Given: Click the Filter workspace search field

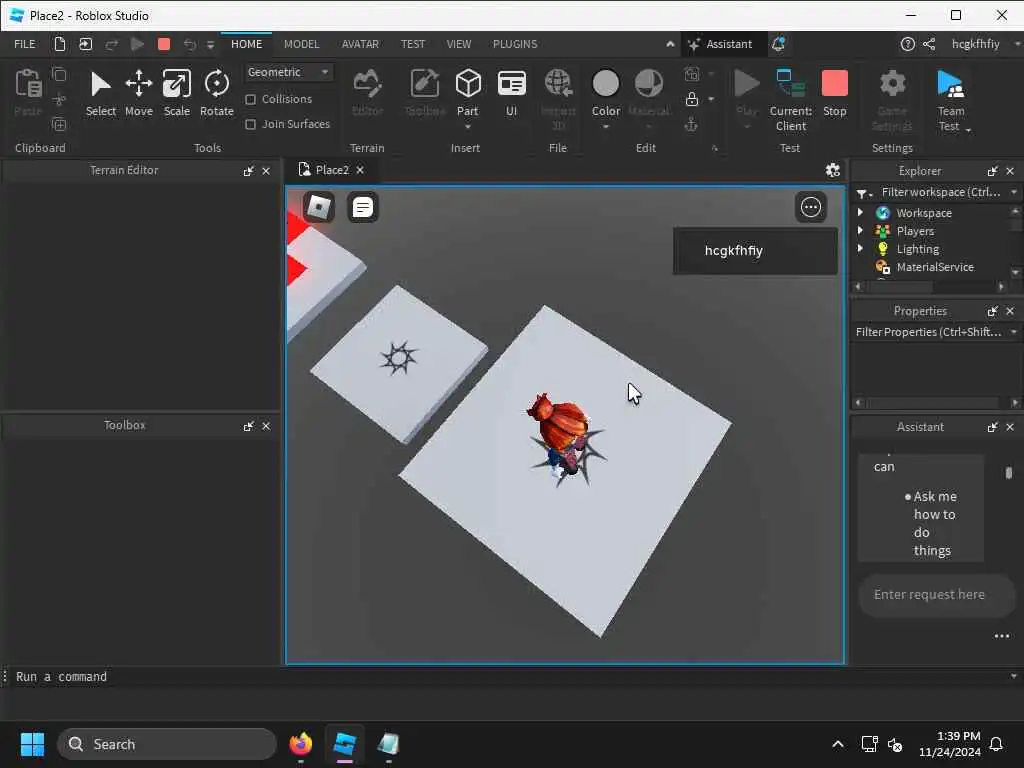Looking at the screenshot, I should pos(941,192).
